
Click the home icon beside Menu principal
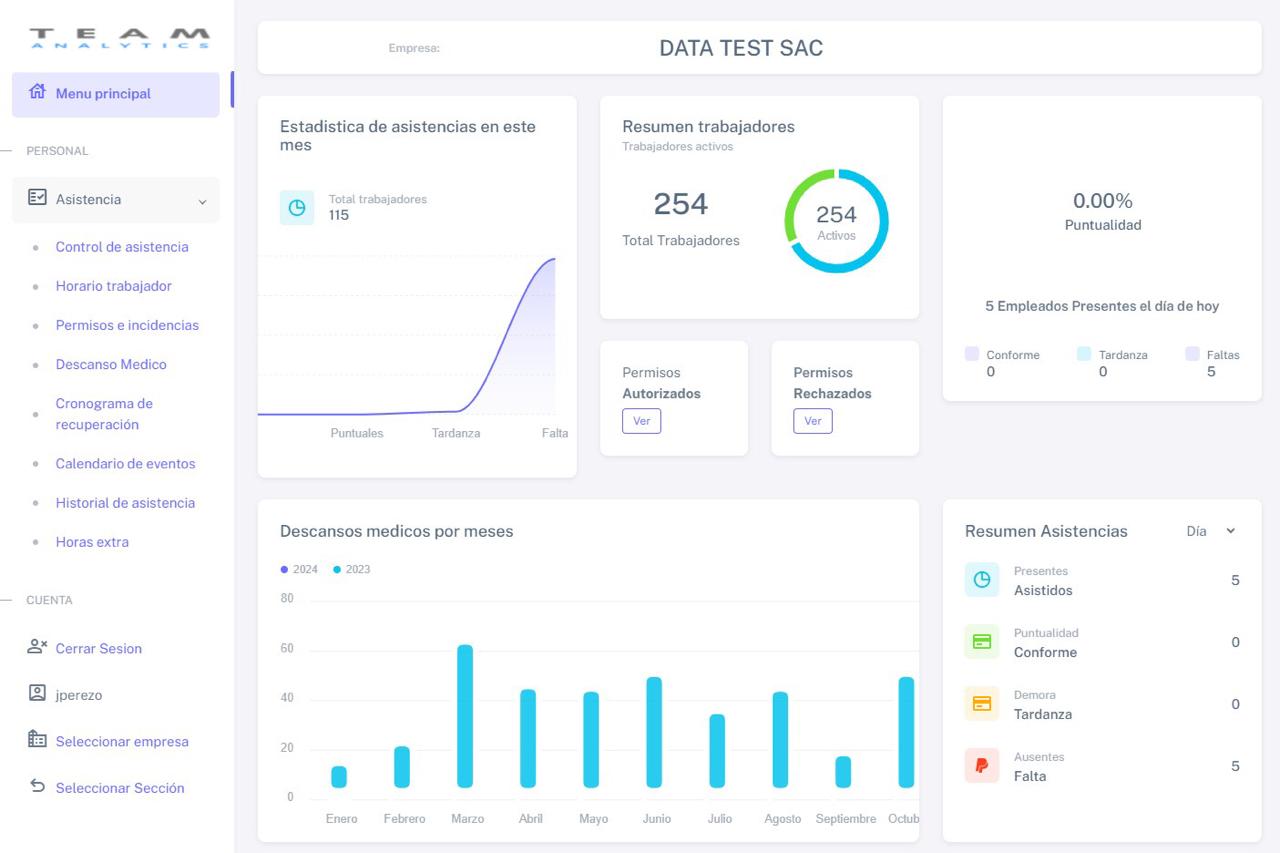(38, 92)
